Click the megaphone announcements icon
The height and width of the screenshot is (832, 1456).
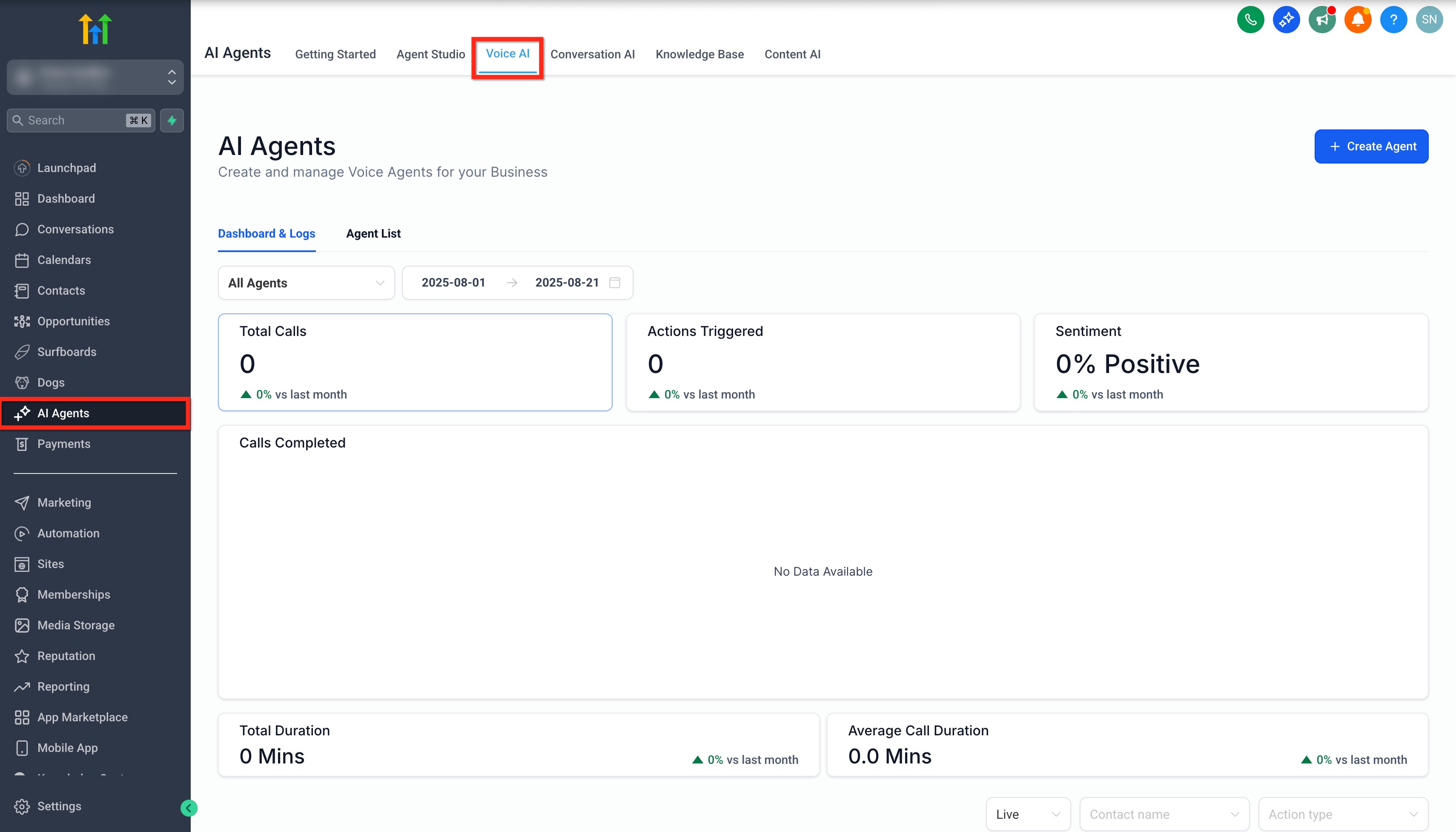(x=1322, y=20)
